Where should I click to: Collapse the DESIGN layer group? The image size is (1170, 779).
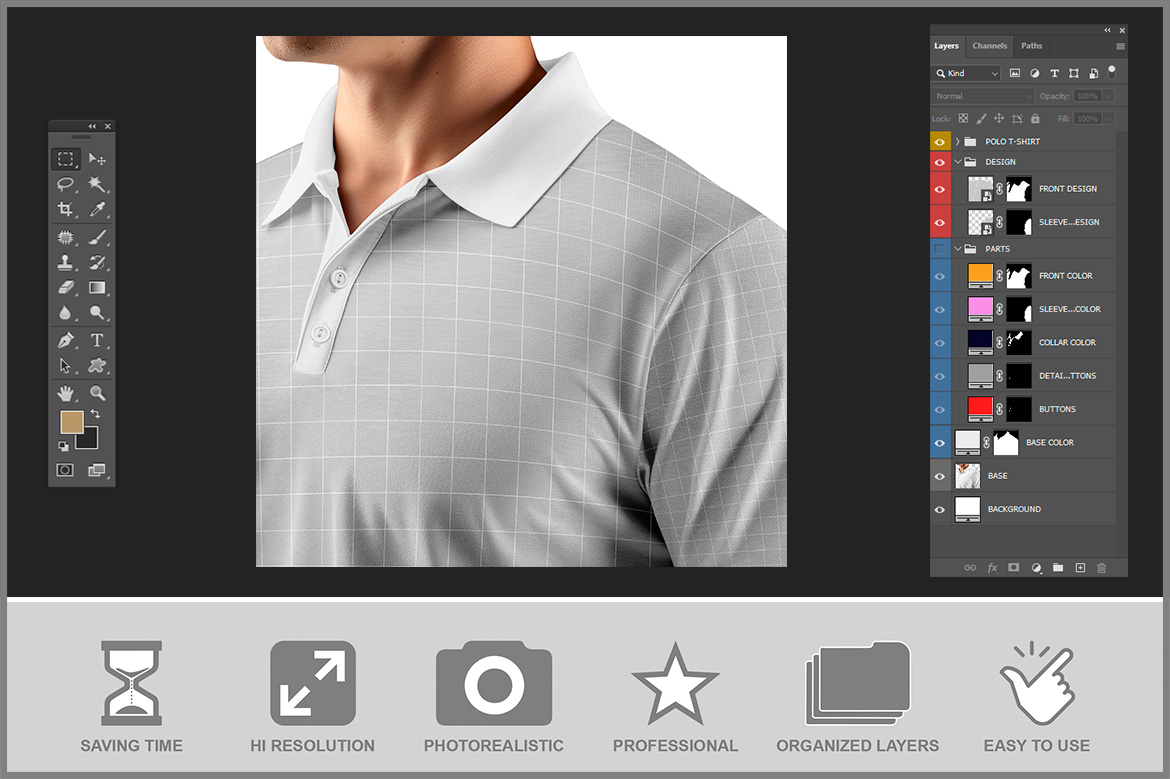pos(957,162)
